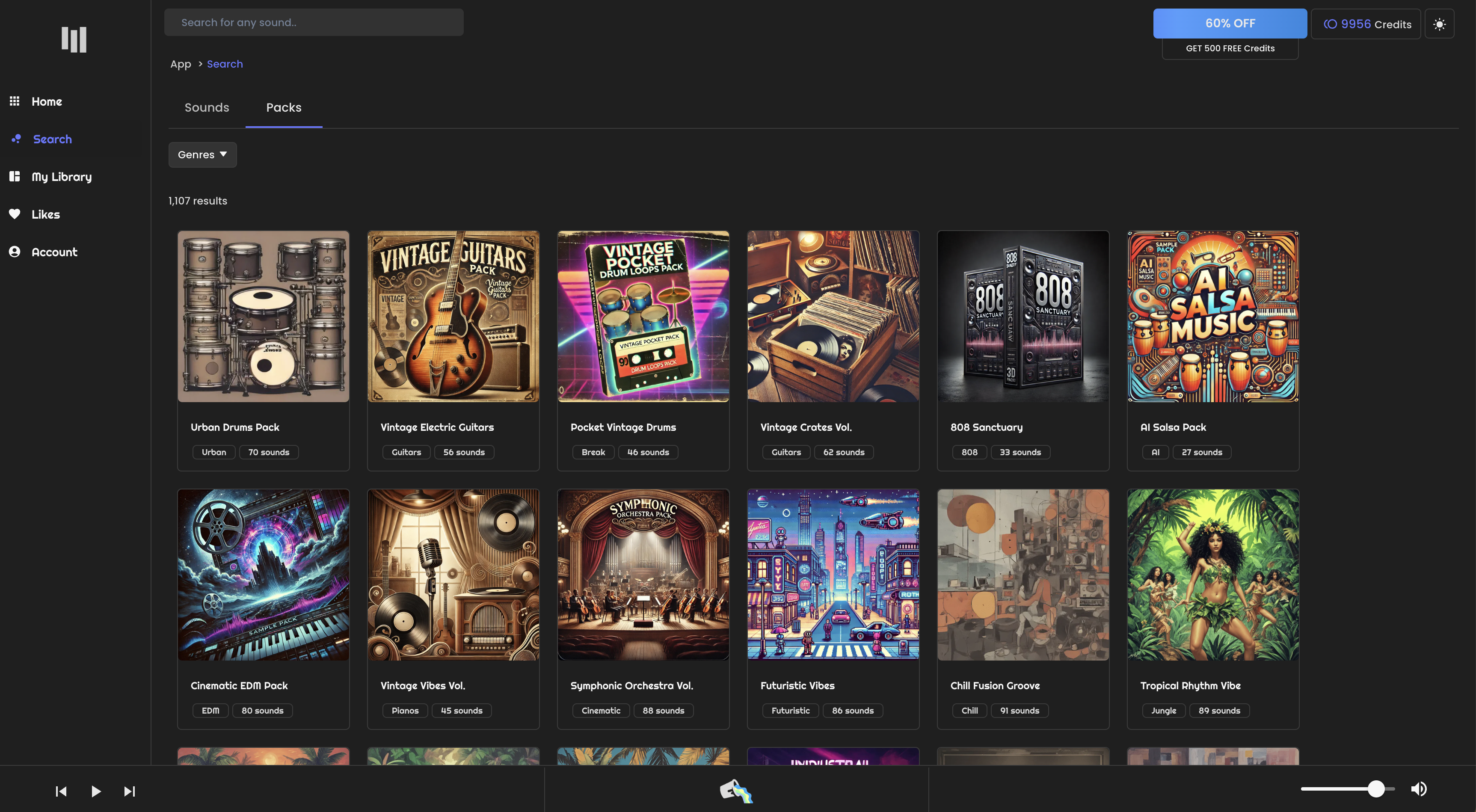Click the volume slider handle

pos(1376,789)
